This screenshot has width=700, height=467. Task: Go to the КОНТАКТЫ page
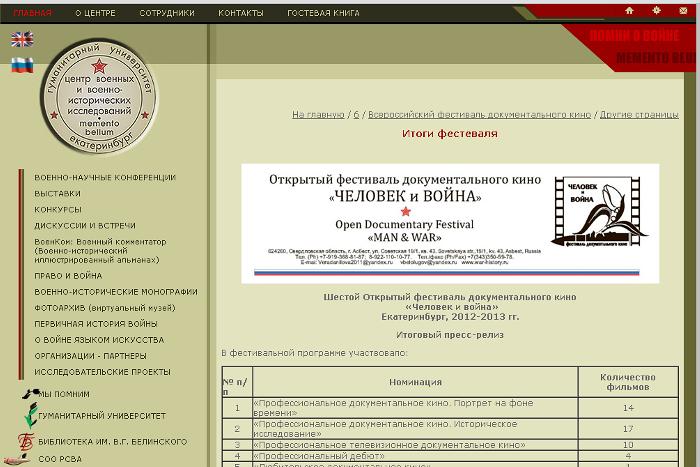coord(241,13)
